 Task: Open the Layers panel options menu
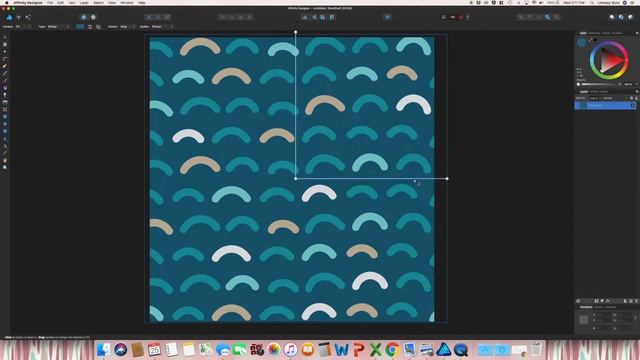pyautogui.click(x=637, y=91)
